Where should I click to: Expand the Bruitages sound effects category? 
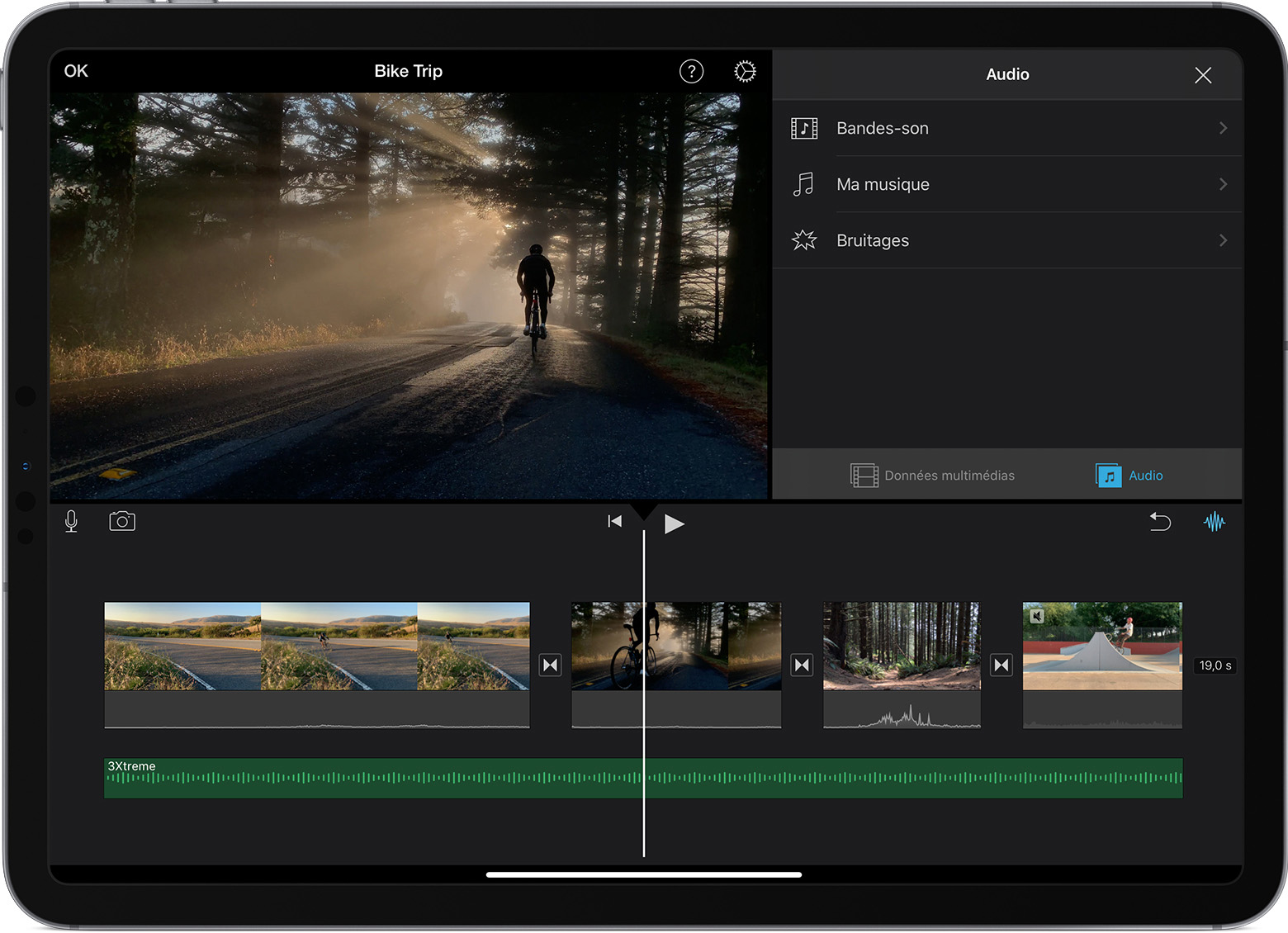[1007, 241]
